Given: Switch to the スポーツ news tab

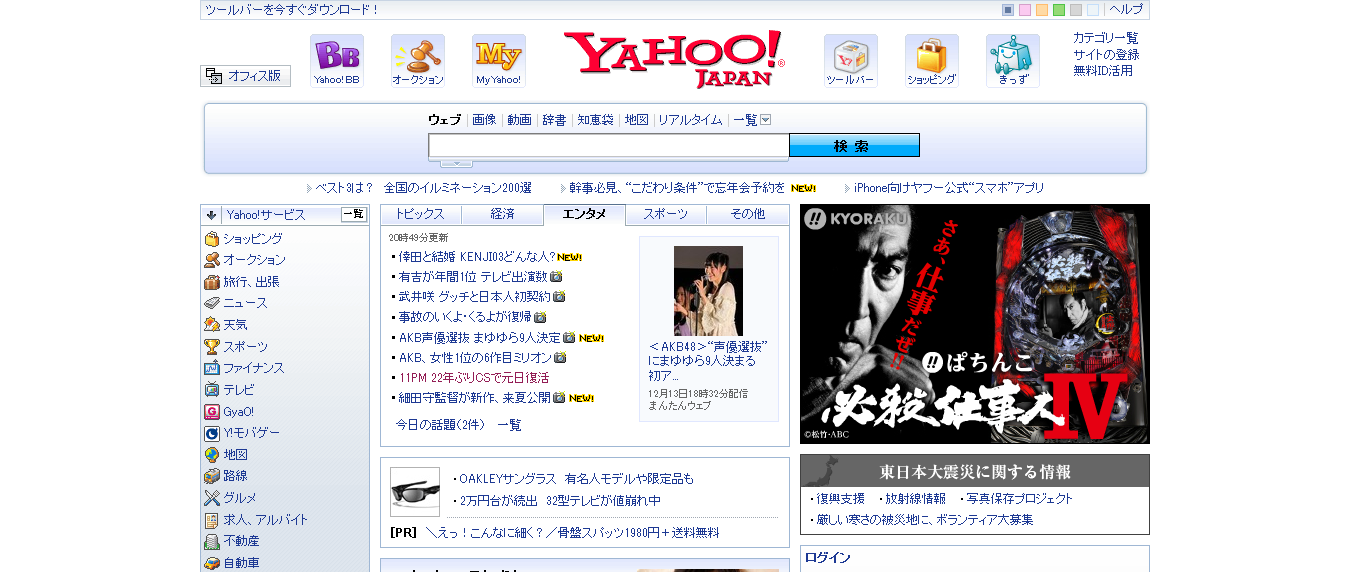Looking at the screenshot, I should point(666,214).
